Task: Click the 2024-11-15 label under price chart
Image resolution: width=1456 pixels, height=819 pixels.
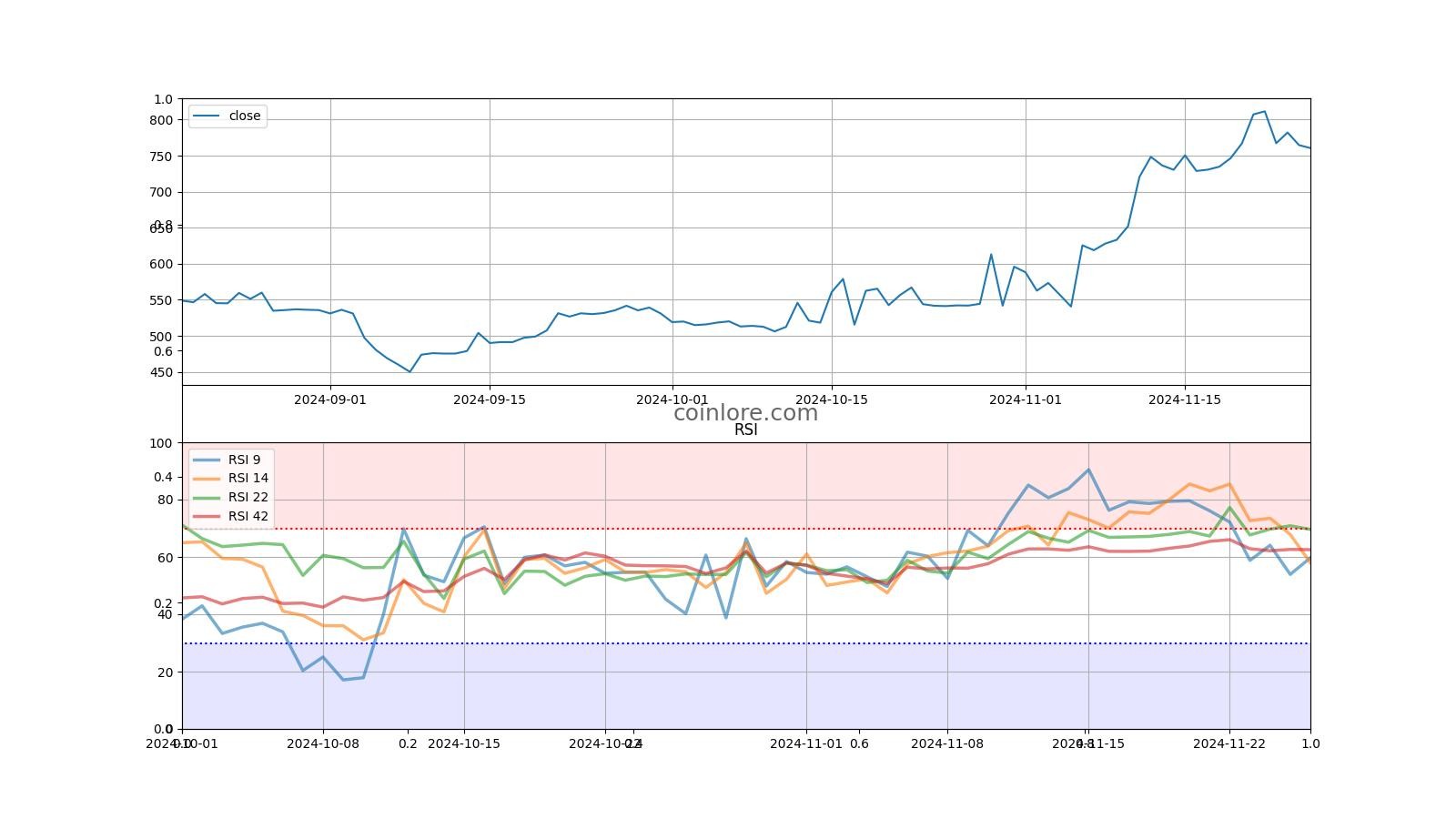Action: point(1185,399)
